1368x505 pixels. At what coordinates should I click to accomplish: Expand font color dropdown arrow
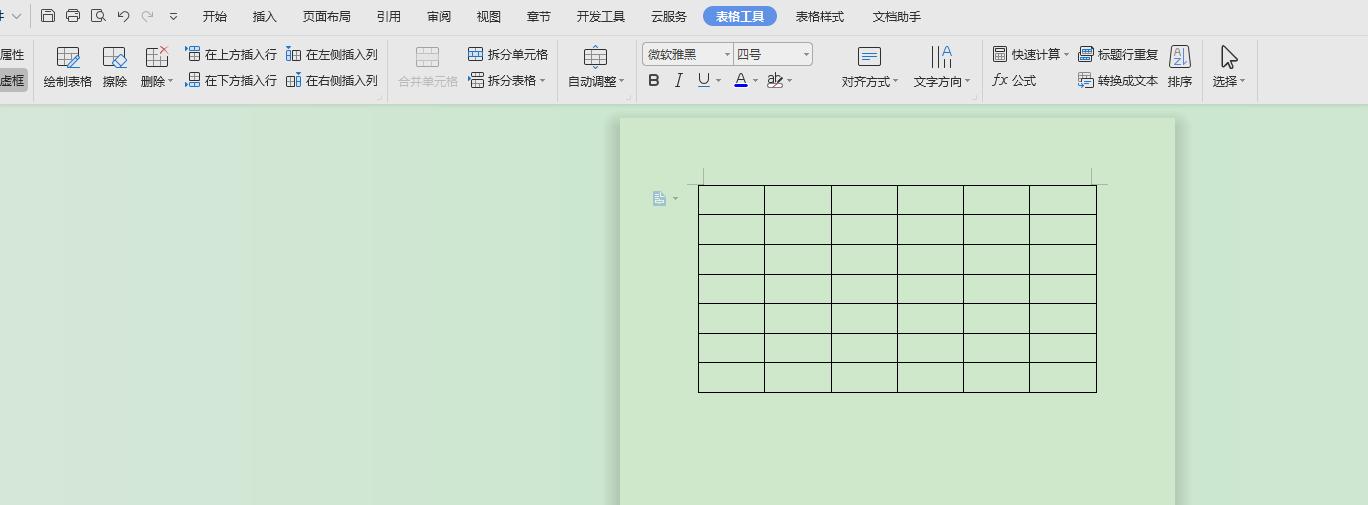tap(755, 81)
